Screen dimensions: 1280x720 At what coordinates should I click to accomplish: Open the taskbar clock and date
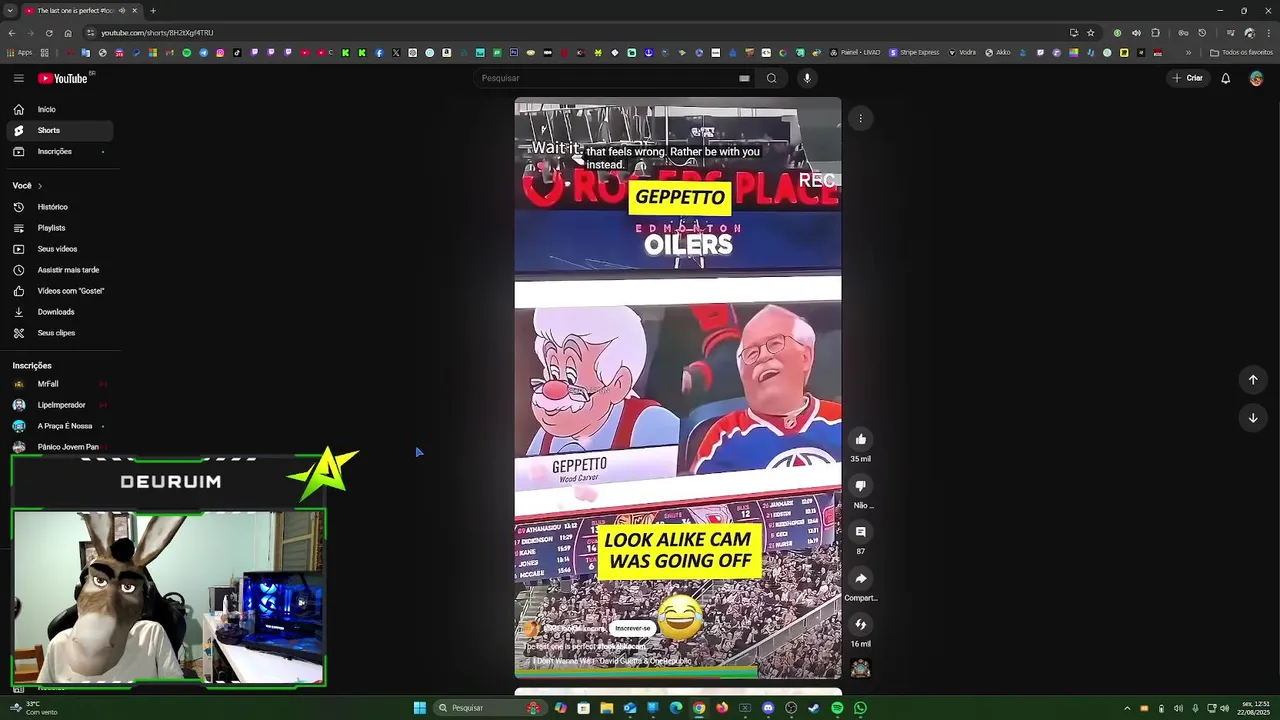(x=1254, y=708)
